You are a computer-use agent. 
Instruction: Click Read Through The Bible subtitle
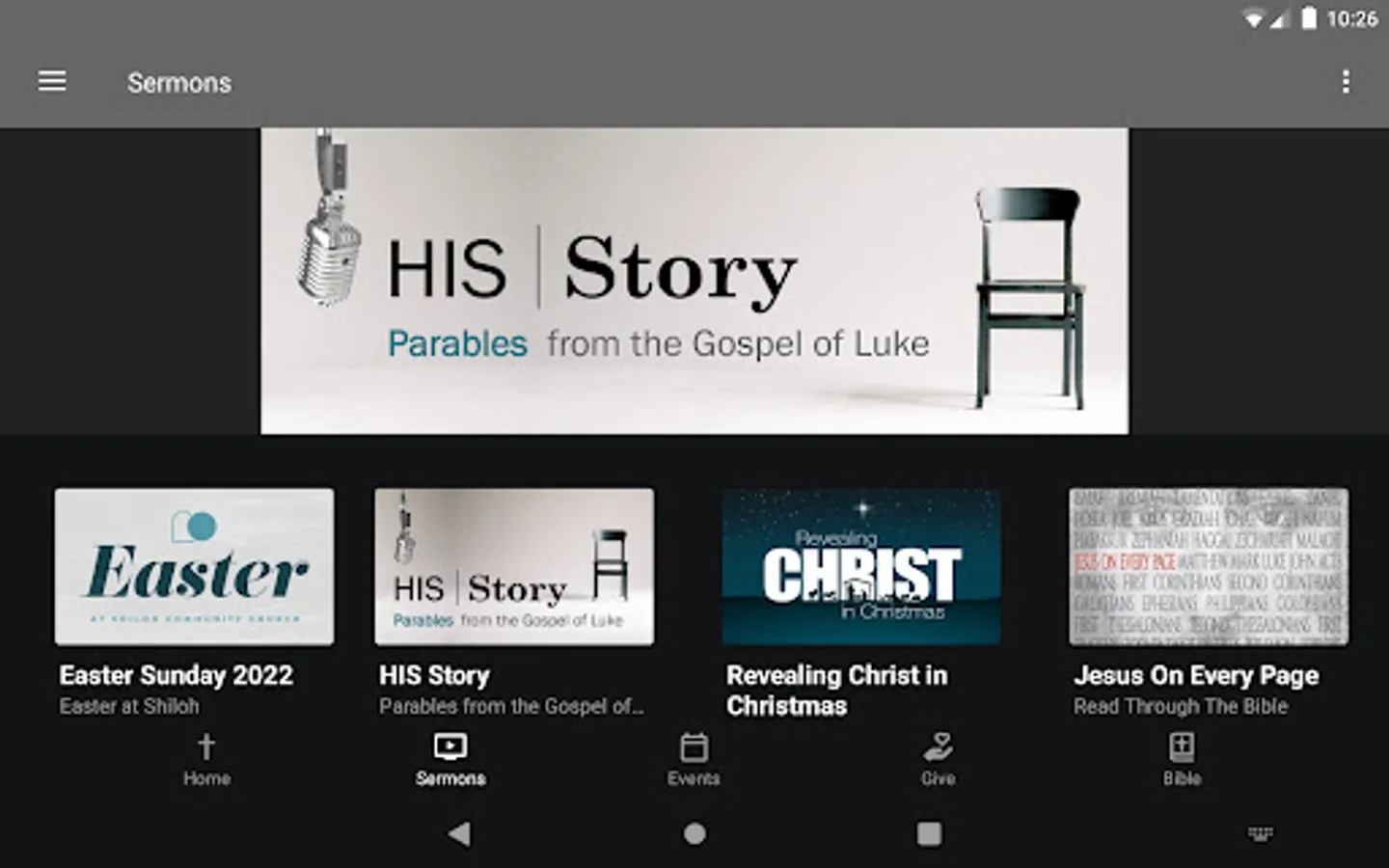tap(1181, 706)
